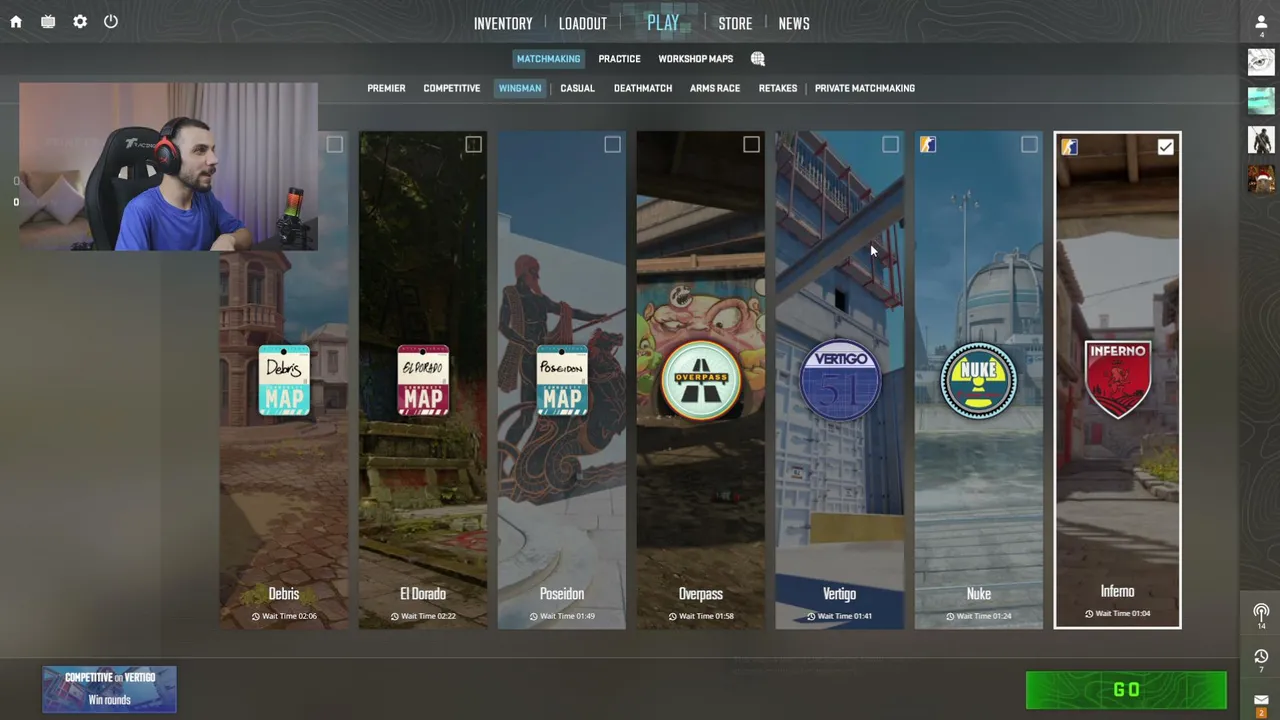Select the DEATHMATCH game mode
The image size is (1280, 720).
pos(643,88)
